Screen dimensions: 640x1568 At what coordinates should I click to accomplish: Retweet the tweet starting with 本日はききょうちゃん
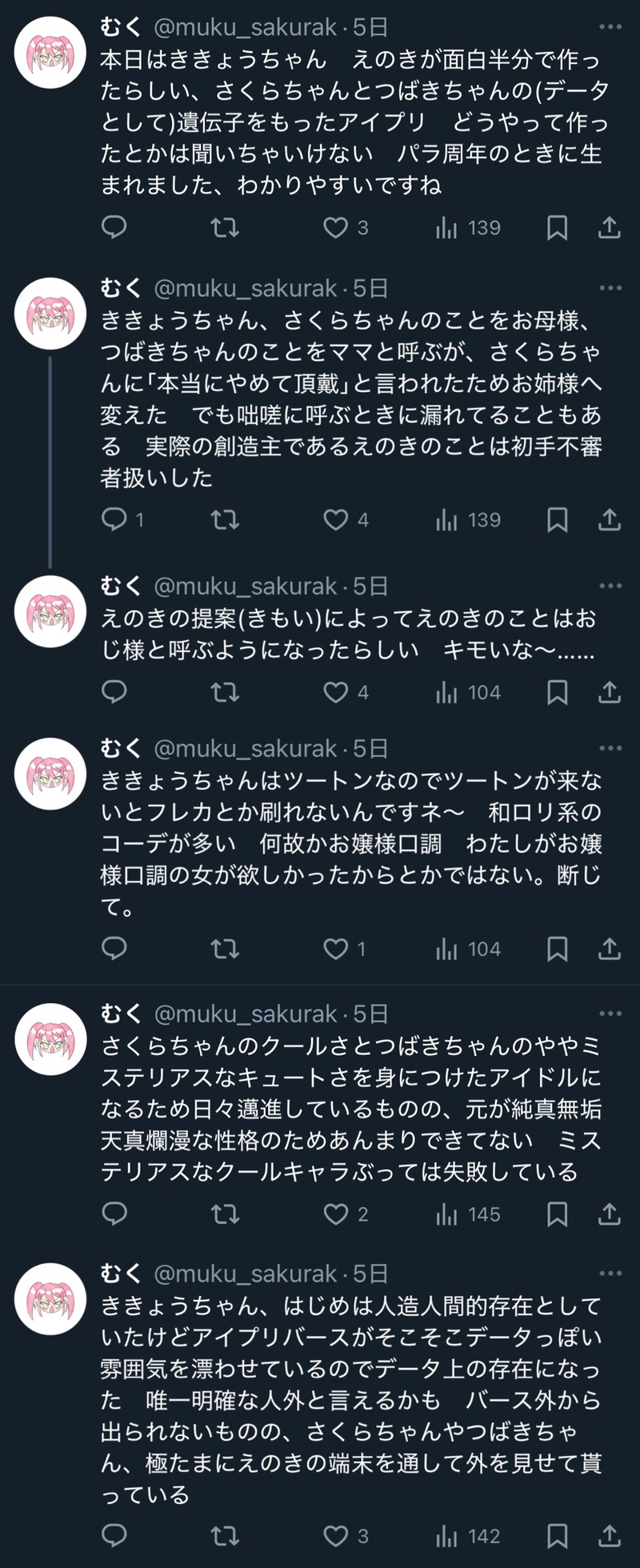[x=225, y=228]
